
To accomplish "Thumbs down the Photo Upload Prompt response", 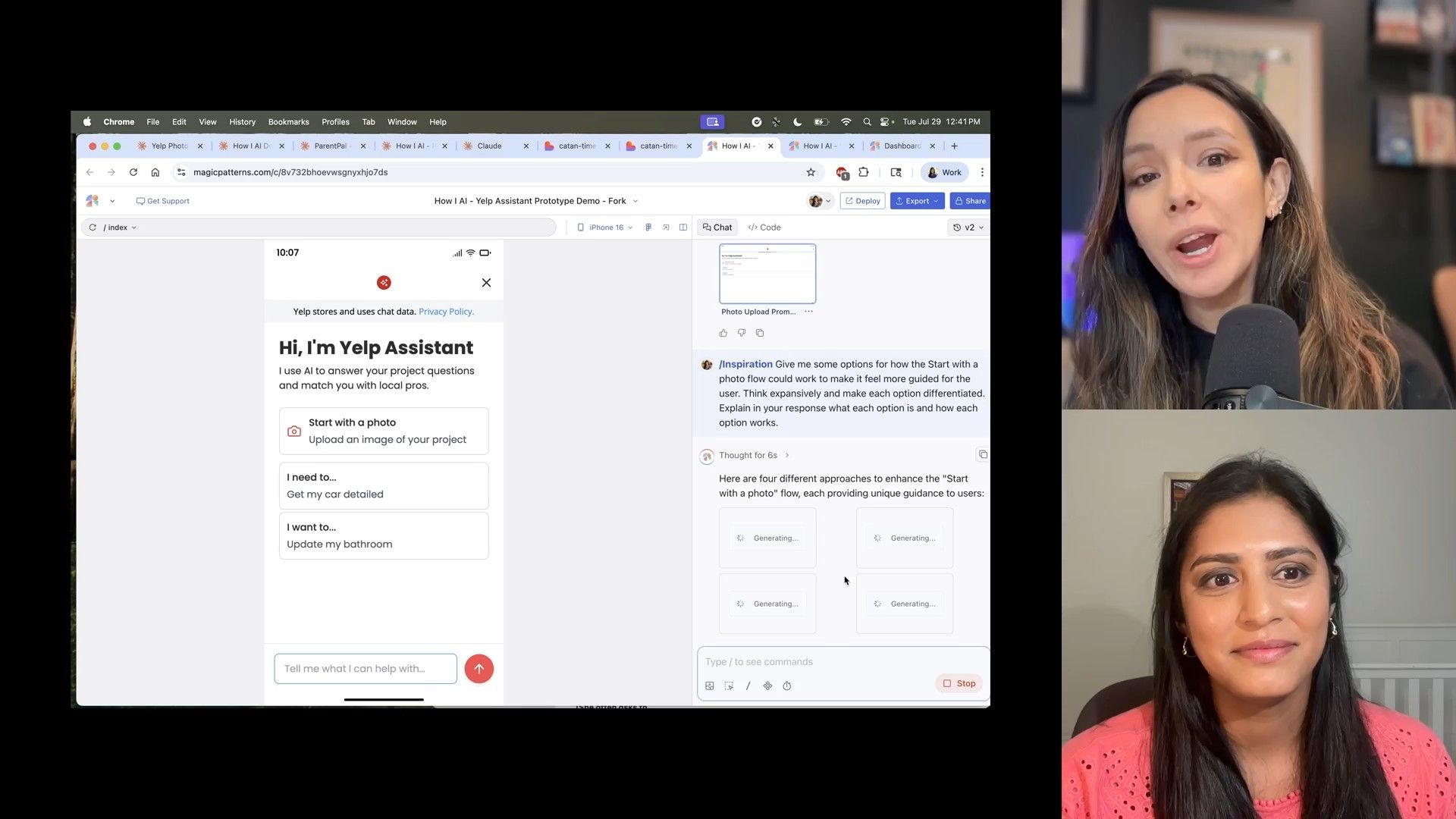I will (742, 333).
